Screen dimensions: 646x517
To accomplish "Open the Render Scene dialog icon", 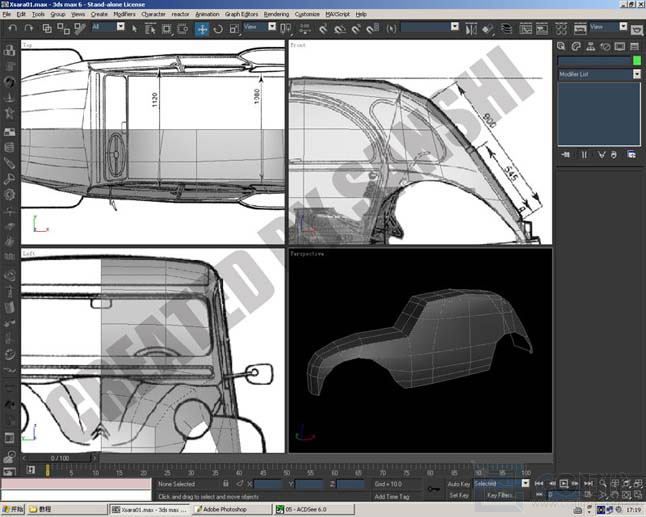I will pos(580,29).
